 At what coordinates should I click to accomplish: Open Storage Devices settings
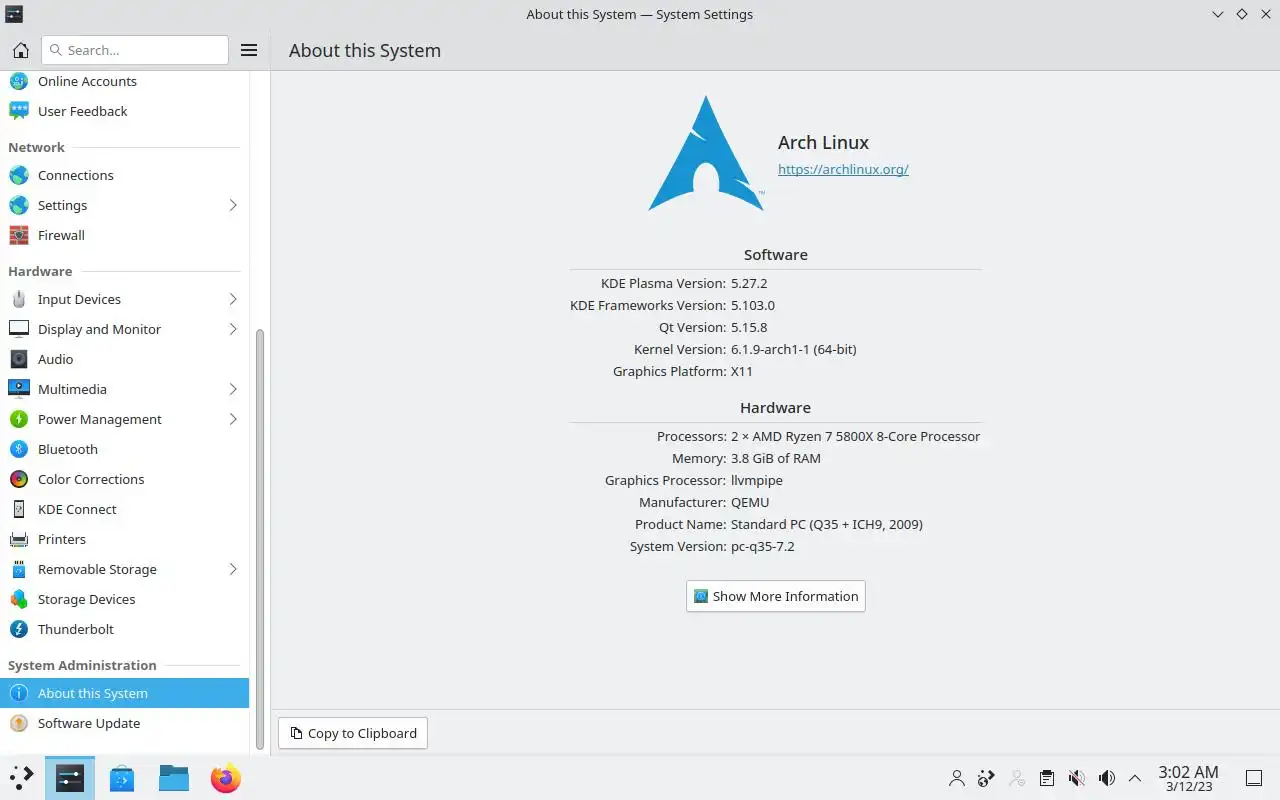point(124,599)
